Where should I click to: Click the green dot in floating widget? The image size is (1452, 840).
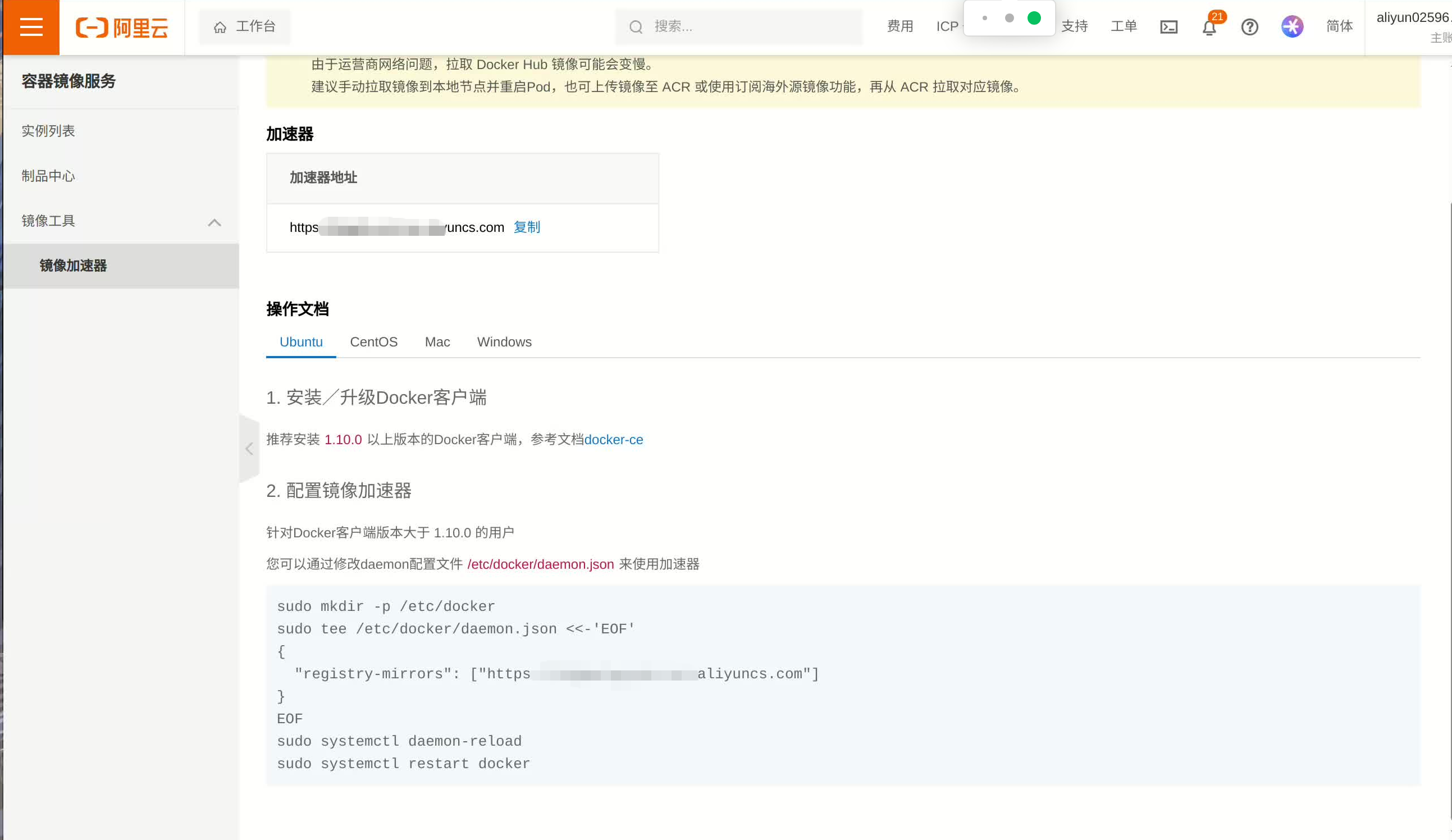tap(1034, 19)
